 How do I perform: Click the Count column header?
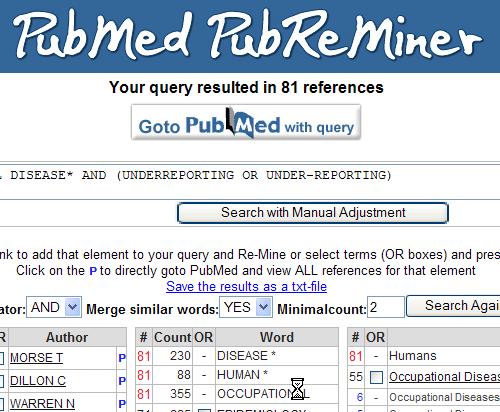(172, 337)
